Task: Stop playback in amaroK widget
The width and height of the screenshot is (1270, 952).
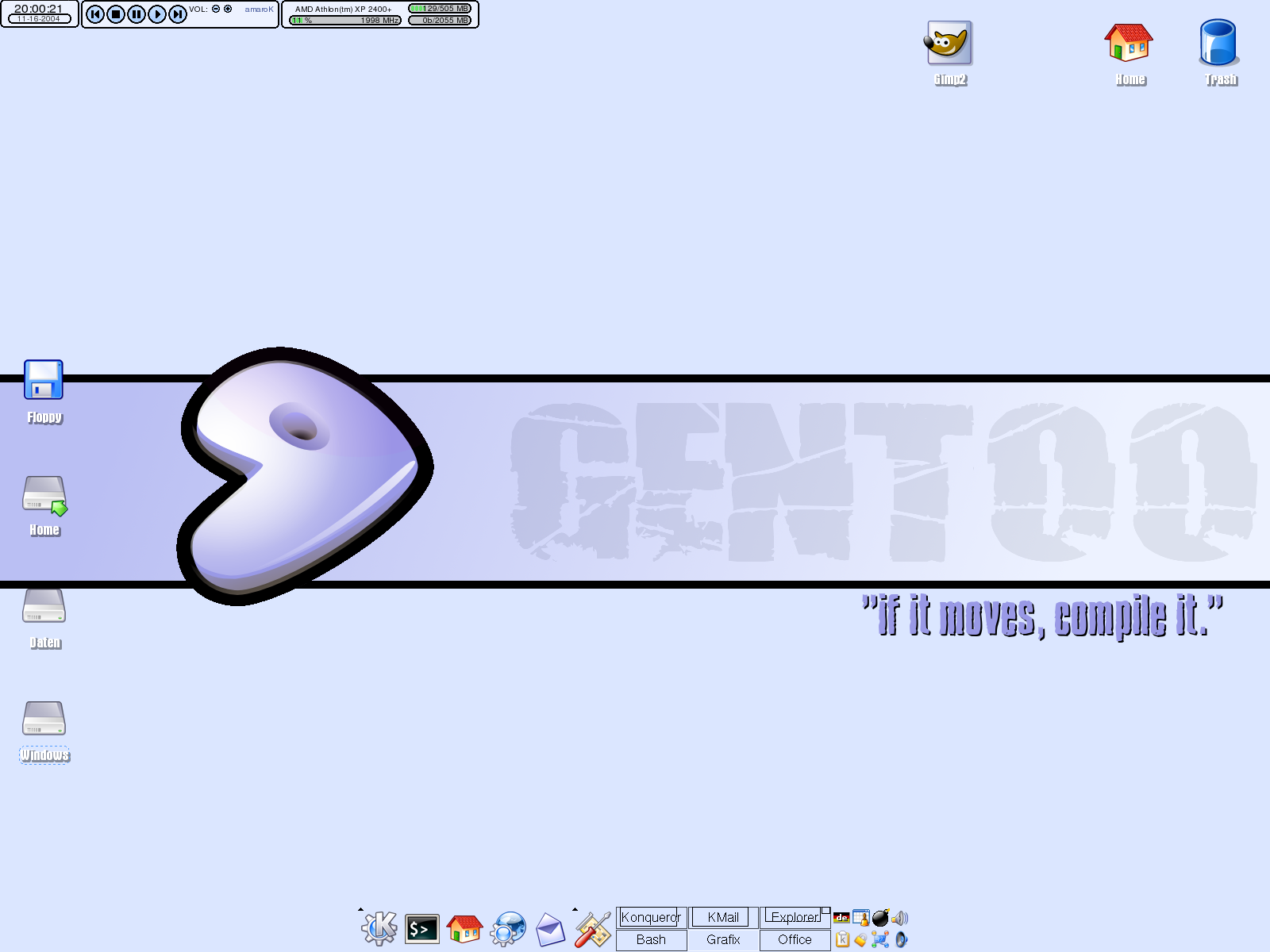Action: pos(116,14)
